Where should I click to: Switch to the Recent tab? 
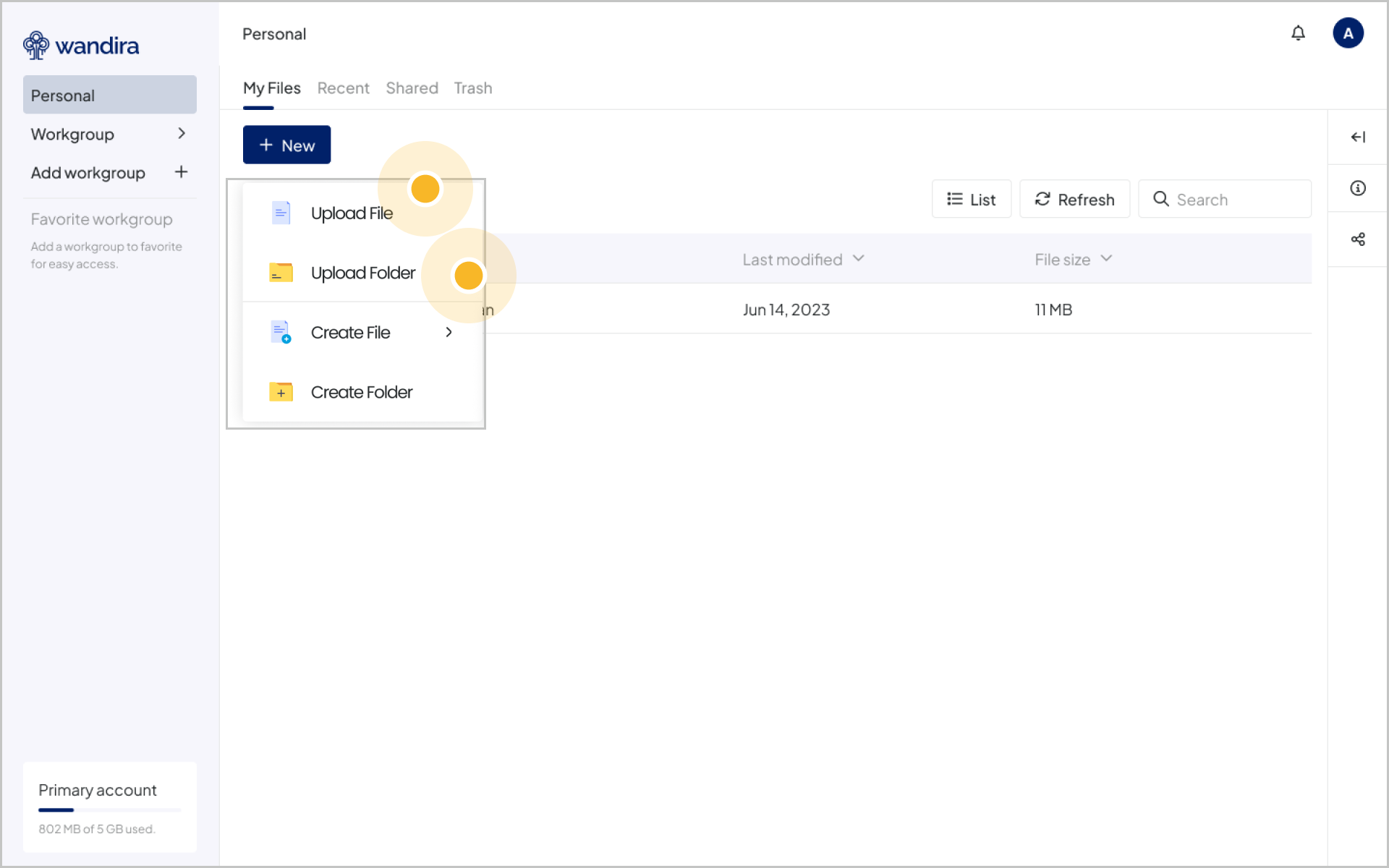tap(343, 88)
